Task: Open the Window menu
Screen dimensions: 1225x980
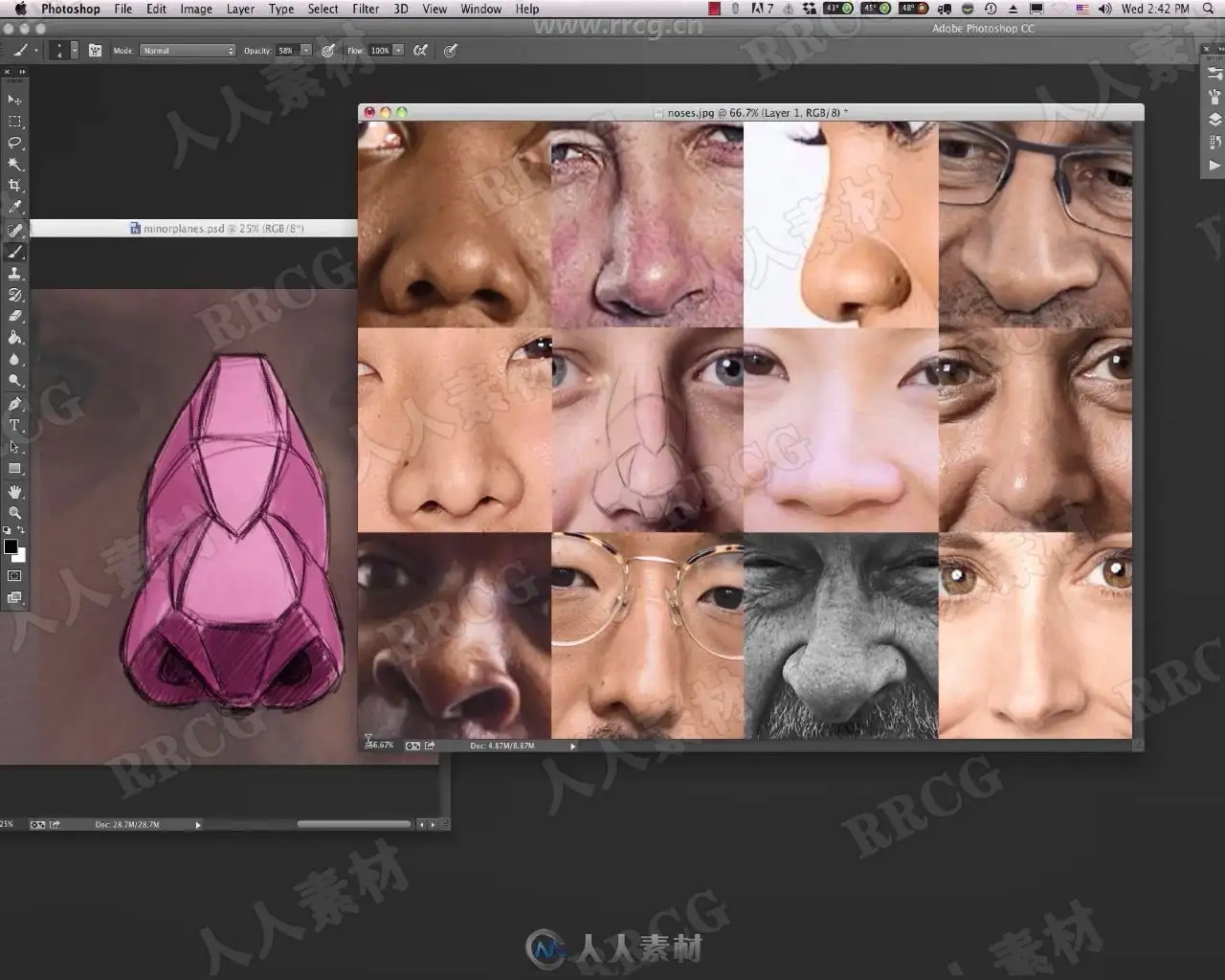Action: (x=480, y=9)
